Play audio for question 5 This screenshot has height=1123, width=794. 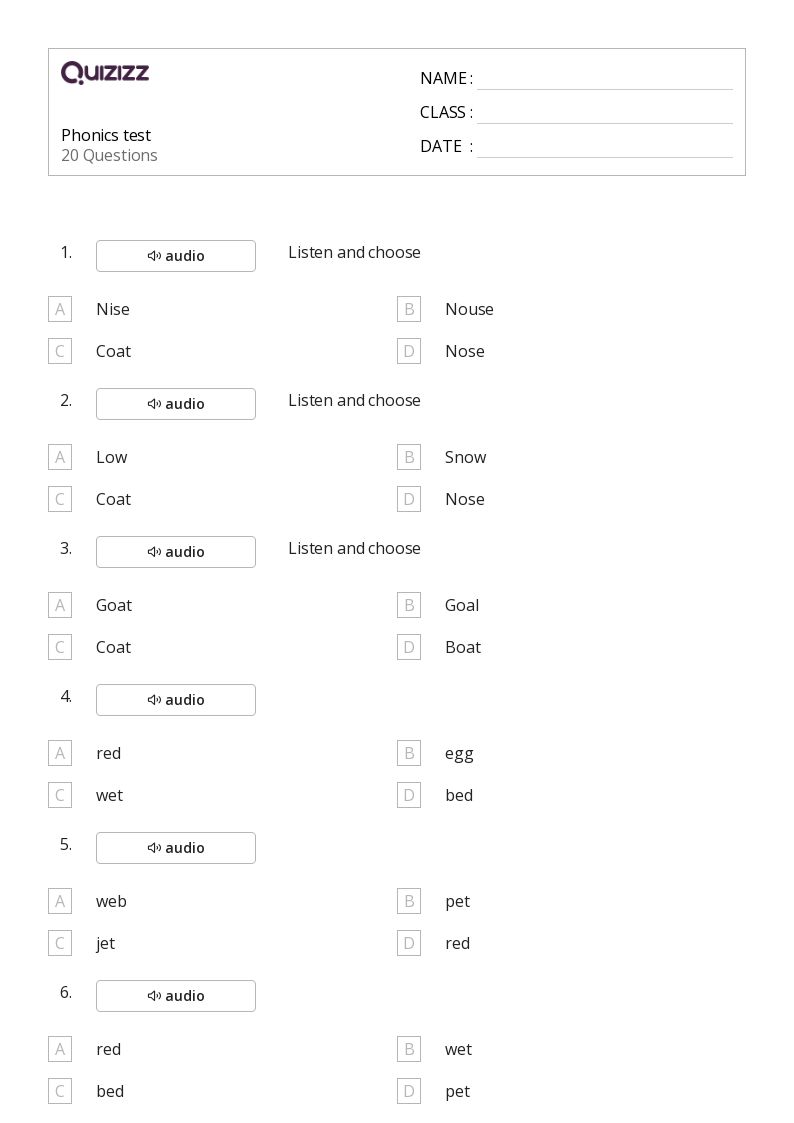click(175, 848)
